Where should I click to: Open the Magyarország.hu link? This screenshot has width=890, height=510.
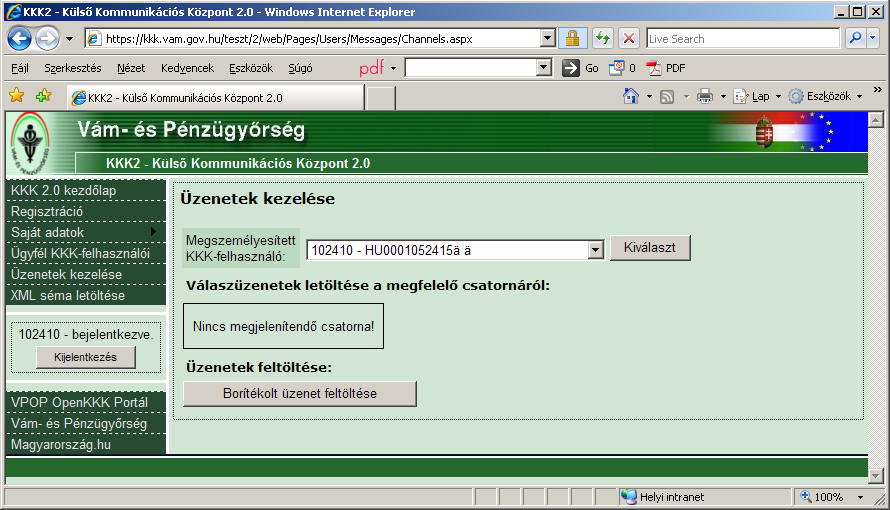point(86,445)
